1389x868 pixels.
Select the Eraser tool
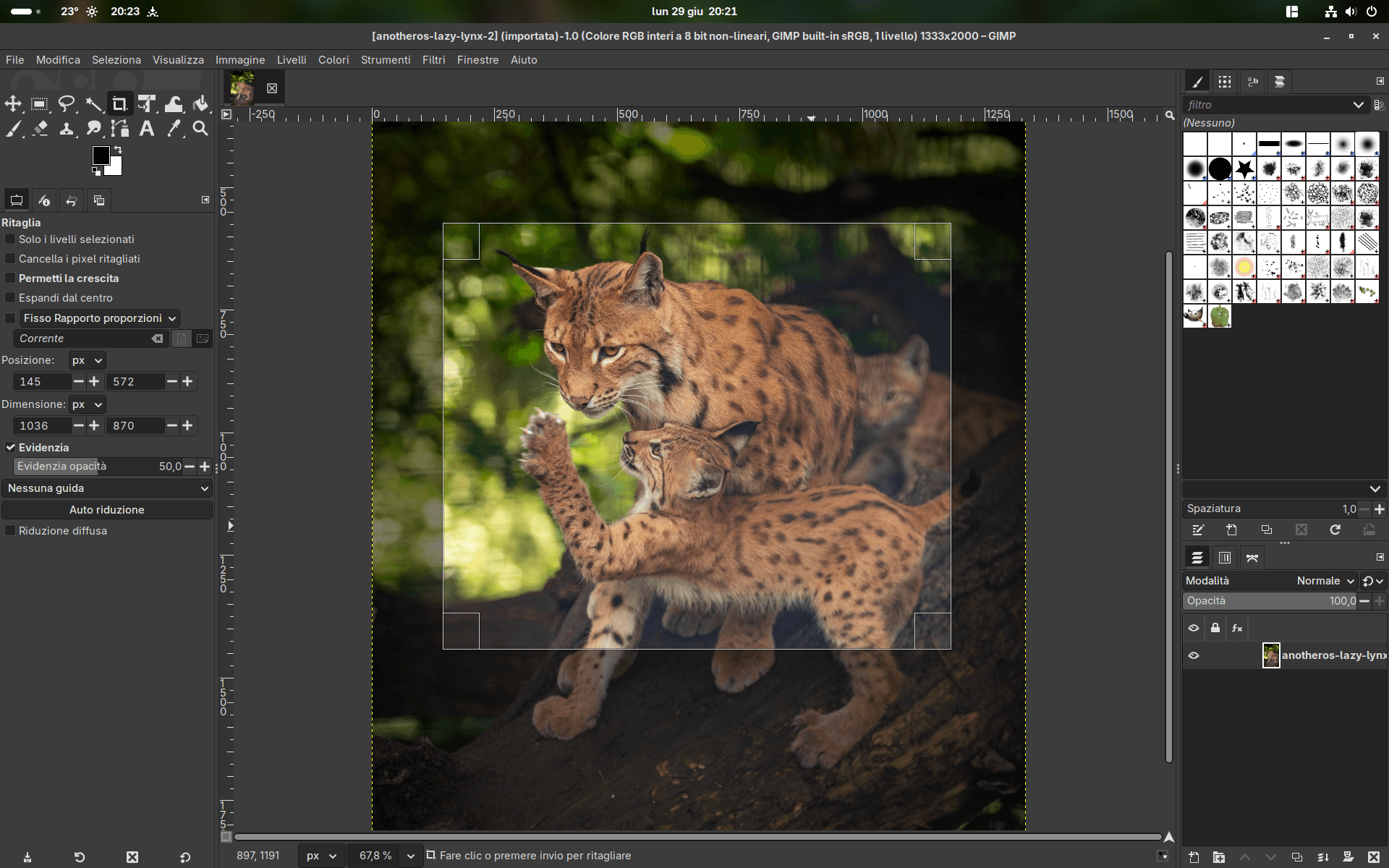[40, 129]
